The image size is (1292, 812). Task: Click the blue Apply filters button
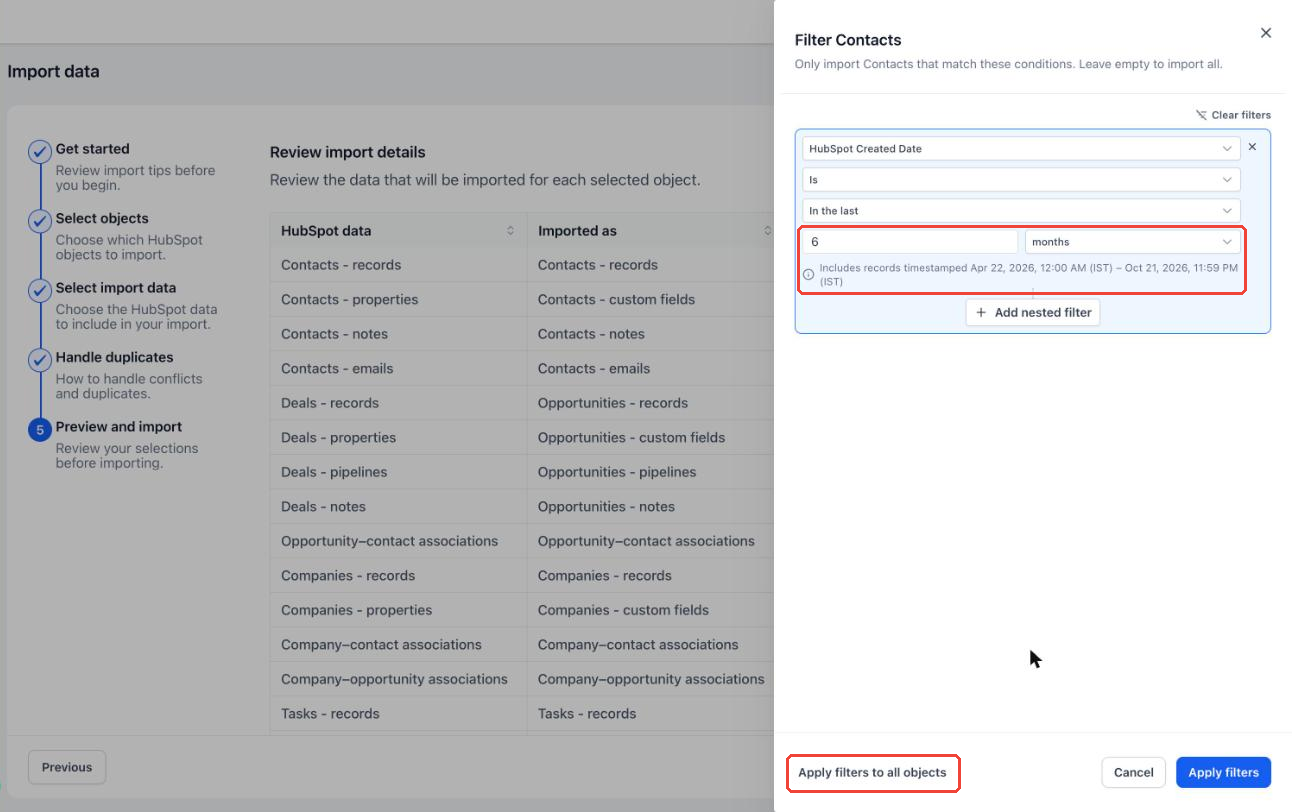click(1223, 772)
